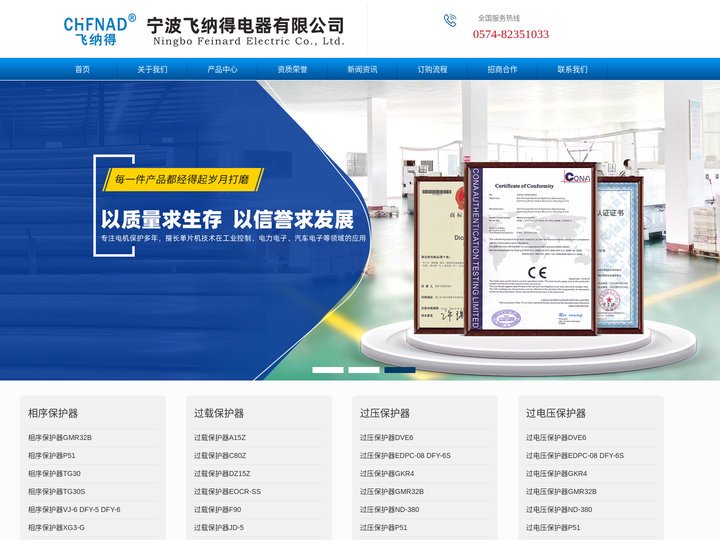
Task: Open product 相序保护器P51
Action: click(51, 456)
